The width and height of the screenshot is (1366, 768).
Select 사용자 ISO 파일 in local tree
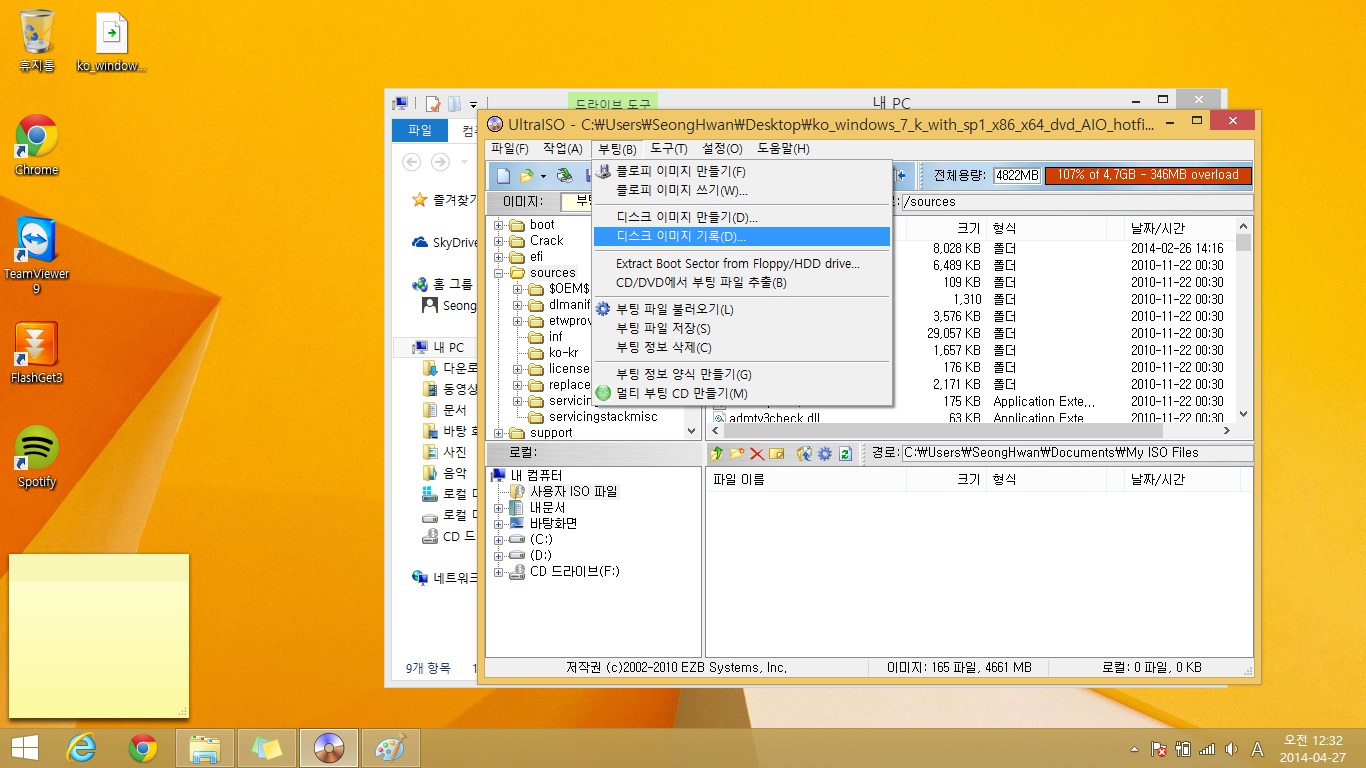click(x=574, y=492)
